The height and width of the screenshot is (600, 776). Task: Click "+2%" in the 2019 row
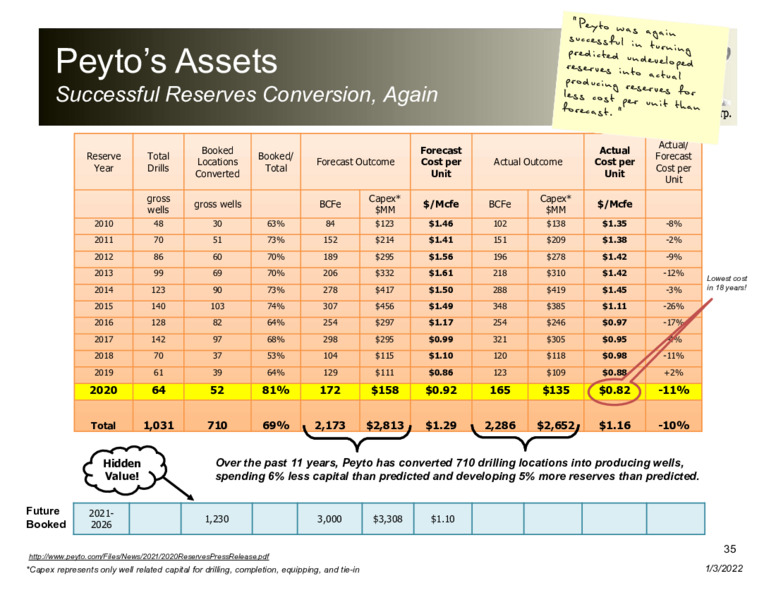tap(674, 373)
